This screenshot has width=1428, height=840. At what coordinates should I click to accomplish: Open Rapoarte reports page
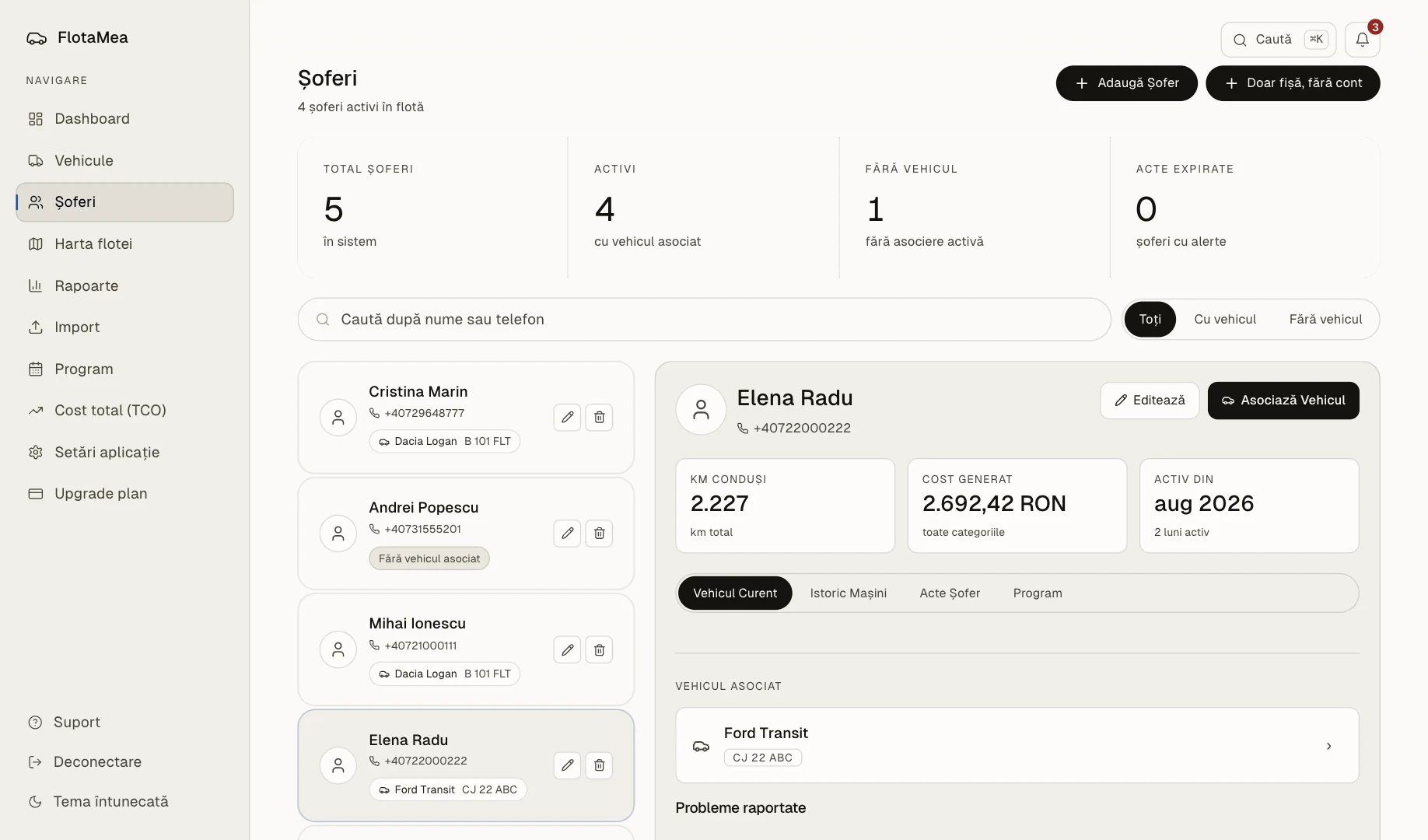click(124, 286)
